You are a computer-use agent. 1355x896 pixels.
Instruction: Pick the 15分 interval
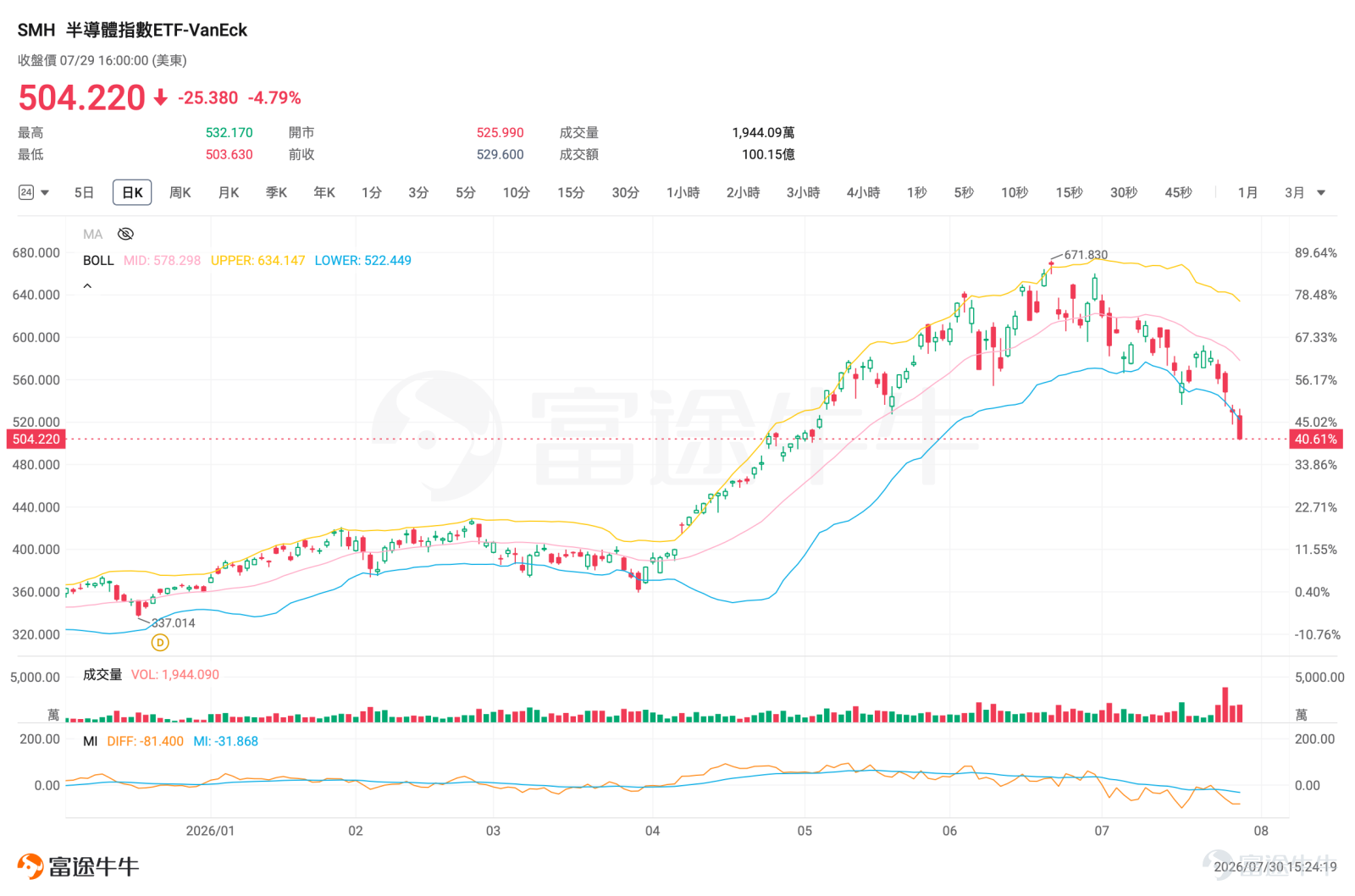[x=571, y=192]
